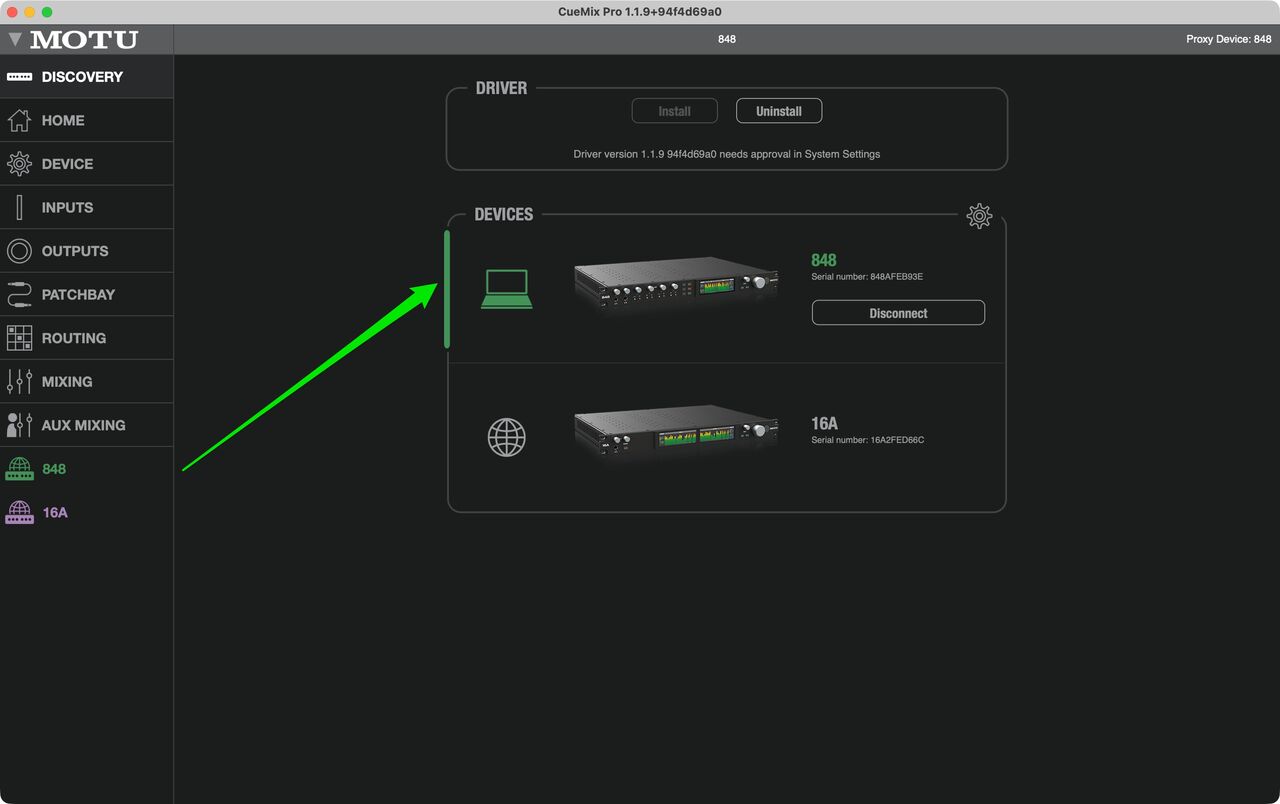Select the 848 device in sidebar

coord(87,469)
